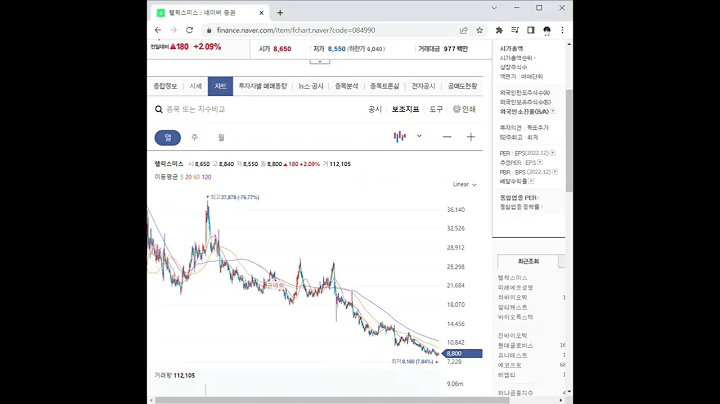
Task: Open 헬릭스미스 in recently viewed list
Action: (512, 278)
